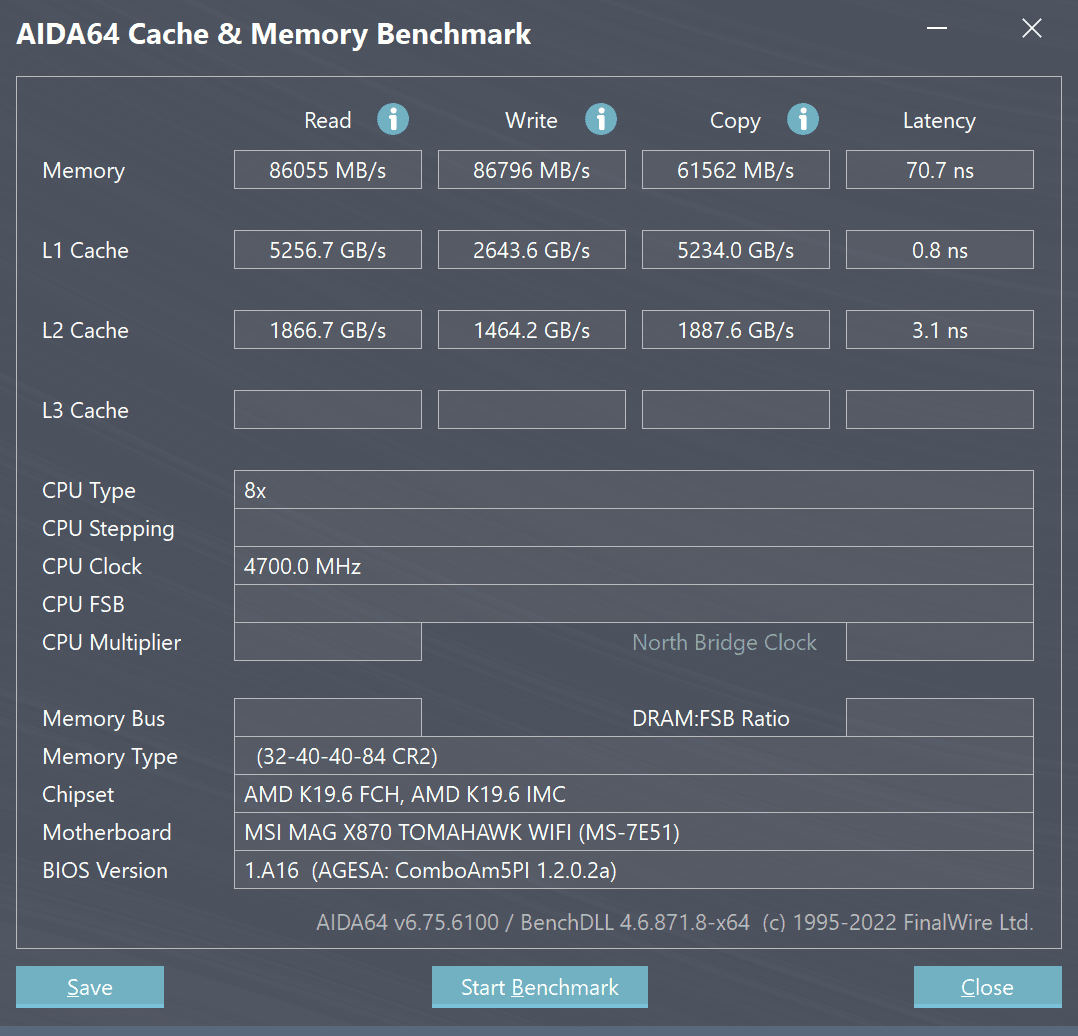The height and width of the screenshot is (1036, 1078).
Task: Click Motherboard value MSI MAG X870 TOMAHAWK
Action: pyautogui.click(x=634, y=832)
